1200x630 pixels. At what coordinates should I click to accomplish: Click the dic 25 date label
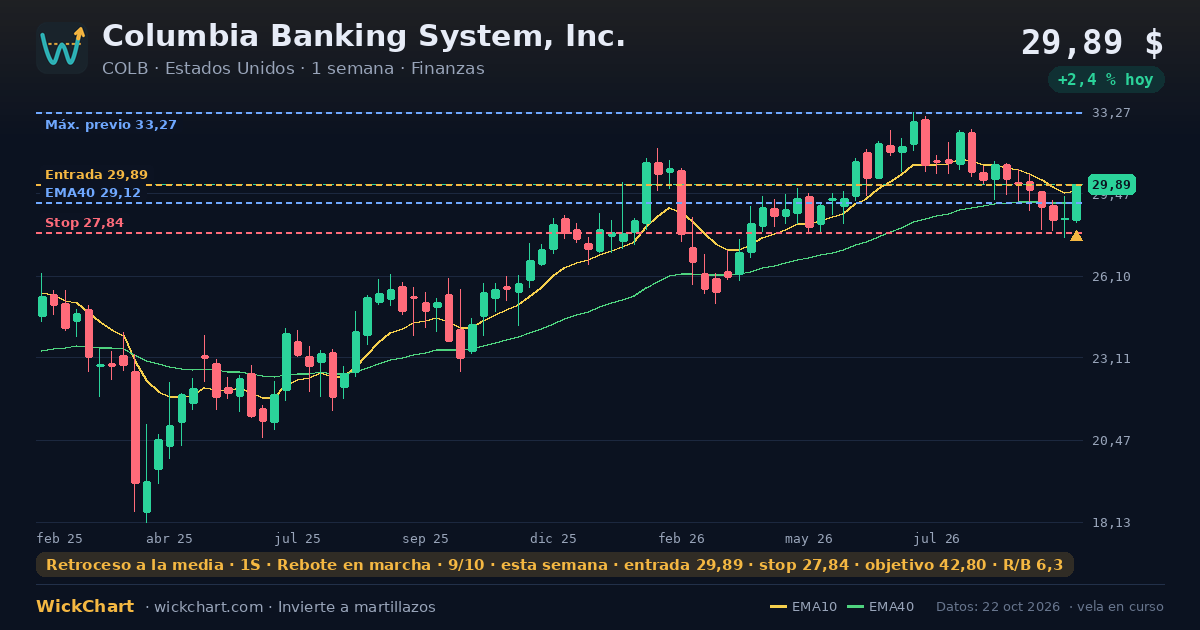[553, 538]
